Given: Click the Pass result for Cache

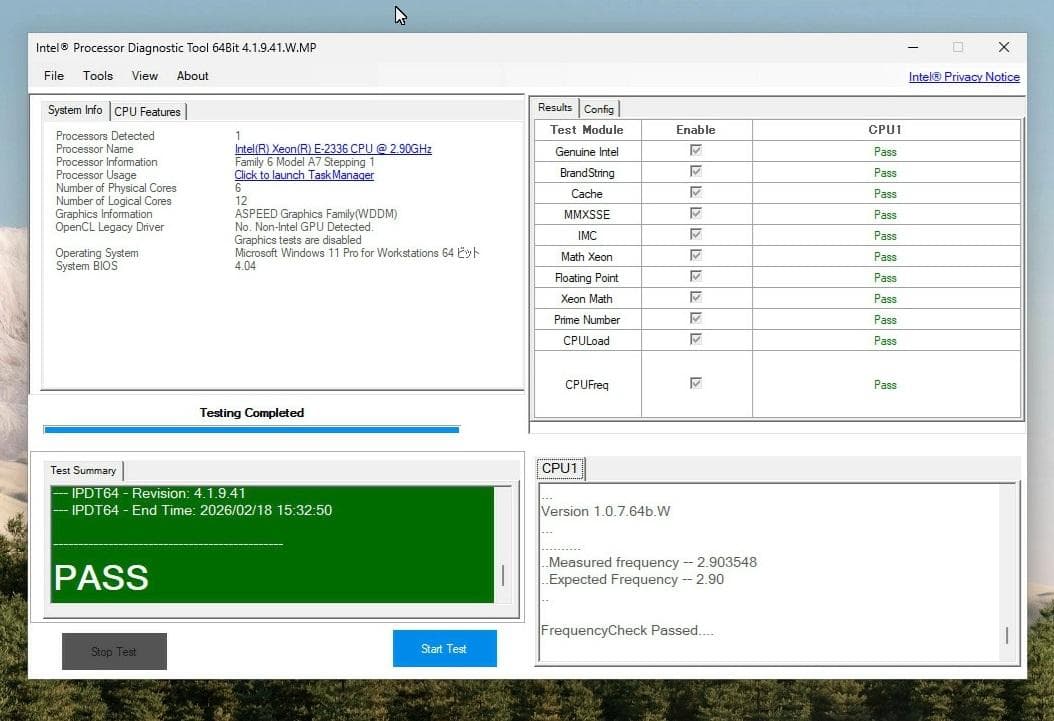Looking at the screenshot, I should 885,194.
